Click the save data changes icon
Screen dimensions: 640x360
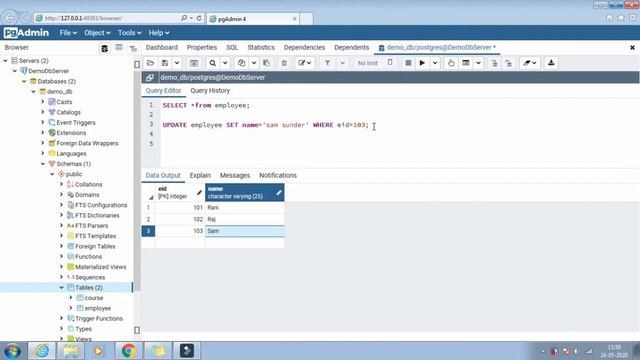pos(194,63)
